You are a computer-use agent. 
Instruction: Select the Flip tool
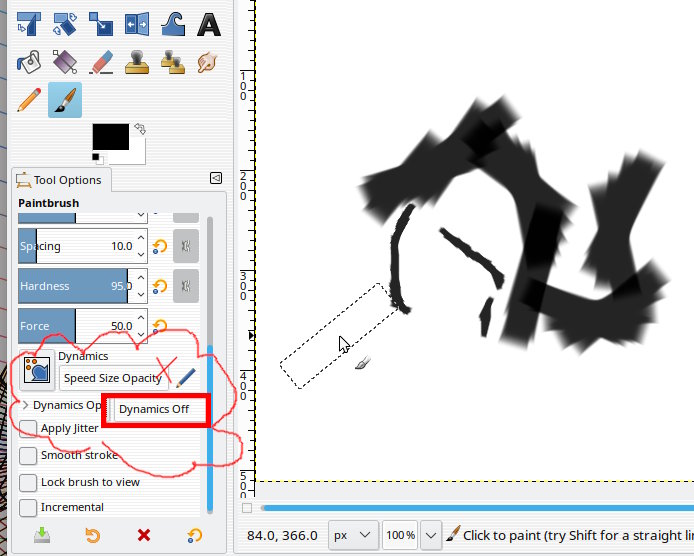pyautogui.click(x=137, y=24)
